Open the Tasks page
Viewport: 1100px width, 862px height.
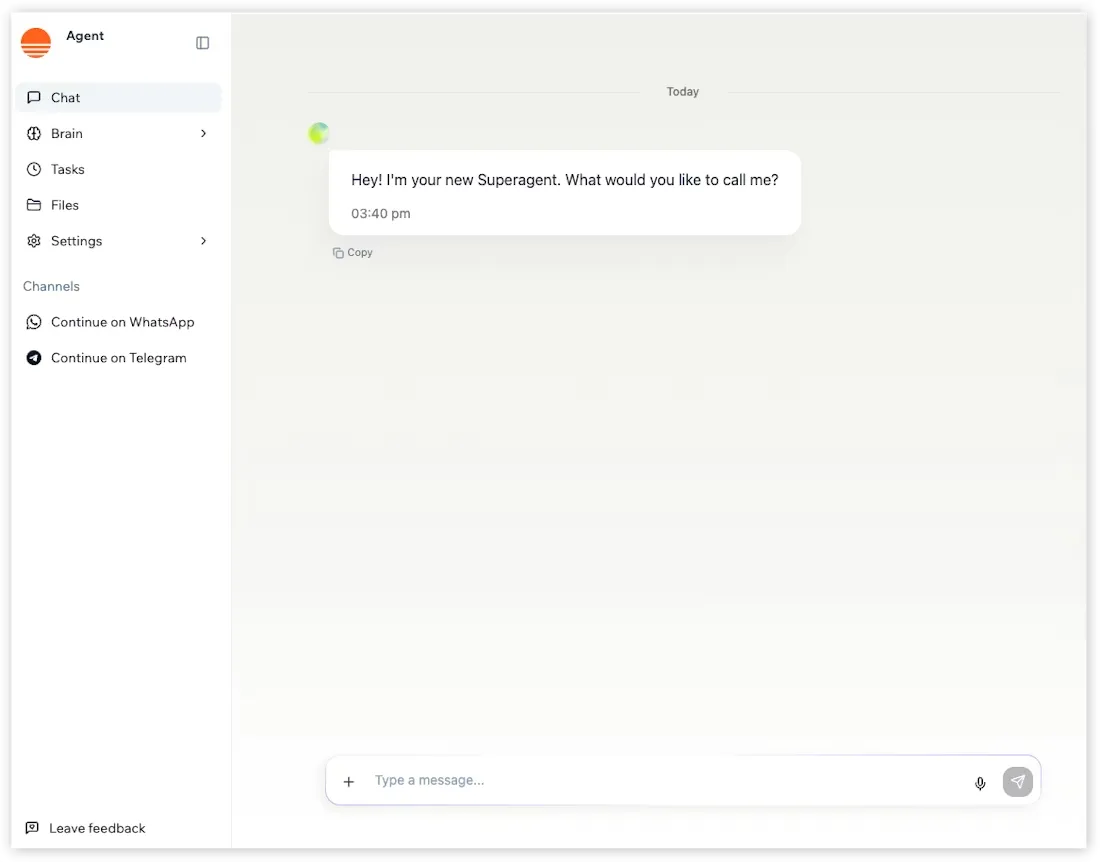click(118, 169)
